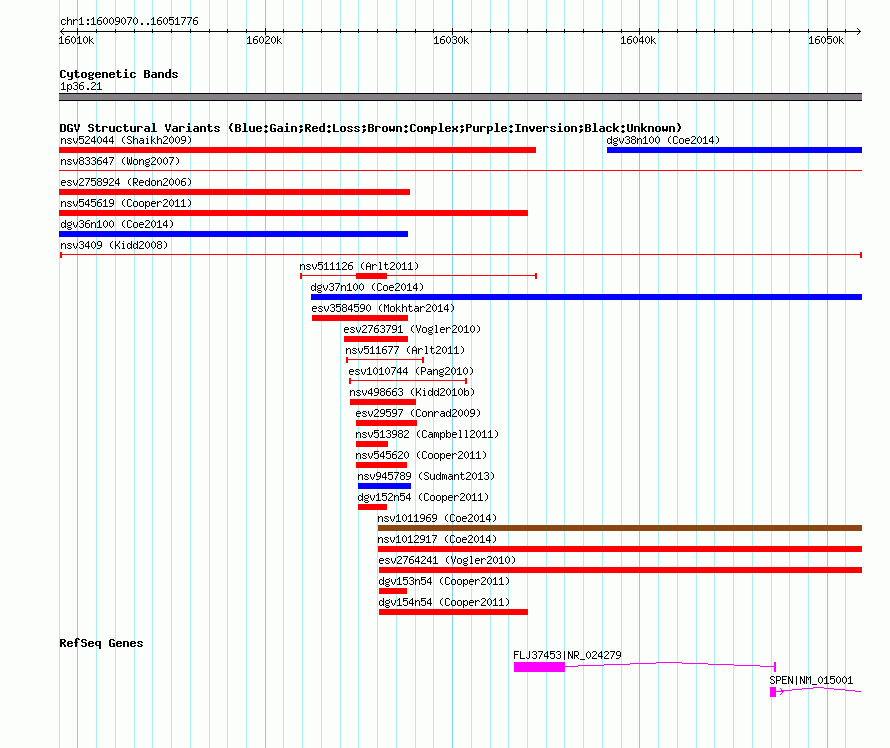Click the chr1:16009070..16051776 region label
This screenshot has width=890, height=748.
point(129,21)
